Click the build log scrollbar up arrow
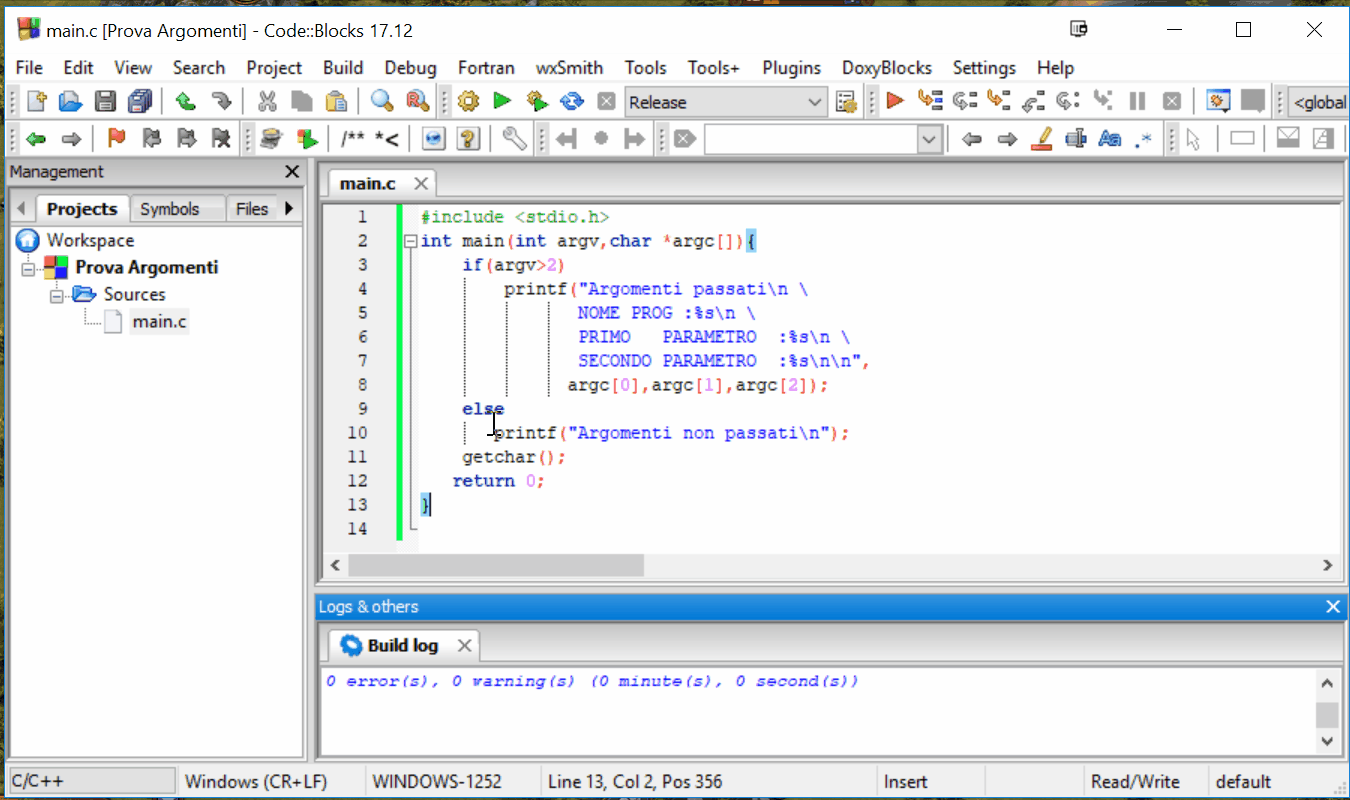The image size is (1350, 800). click(1327, 684)
